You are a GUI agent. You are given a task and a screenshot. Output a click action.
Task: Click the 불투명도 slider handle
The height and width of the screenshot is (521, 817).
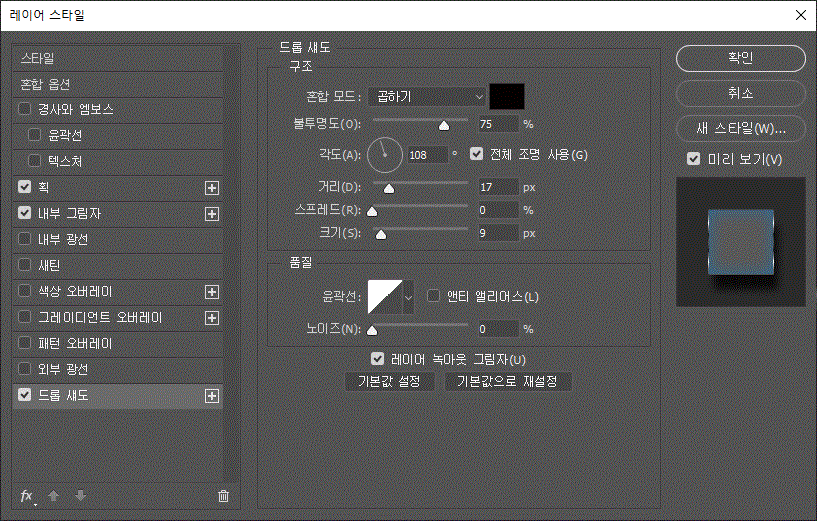pos(444,126)
